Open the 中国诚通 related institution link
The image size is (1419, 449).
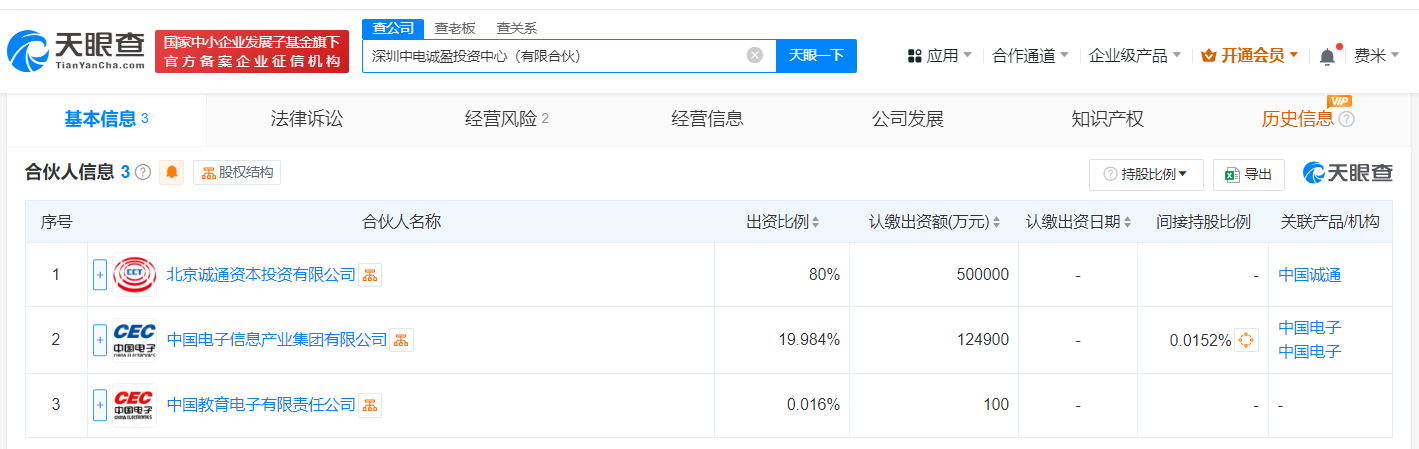[x=1310, y=275]
